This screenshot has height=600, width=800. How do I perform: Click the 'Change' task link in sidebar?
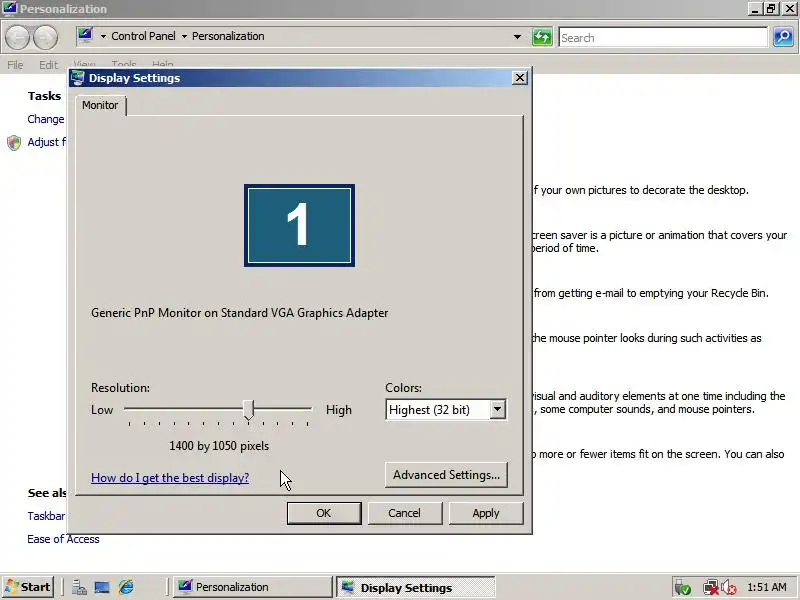pos(46,119)
